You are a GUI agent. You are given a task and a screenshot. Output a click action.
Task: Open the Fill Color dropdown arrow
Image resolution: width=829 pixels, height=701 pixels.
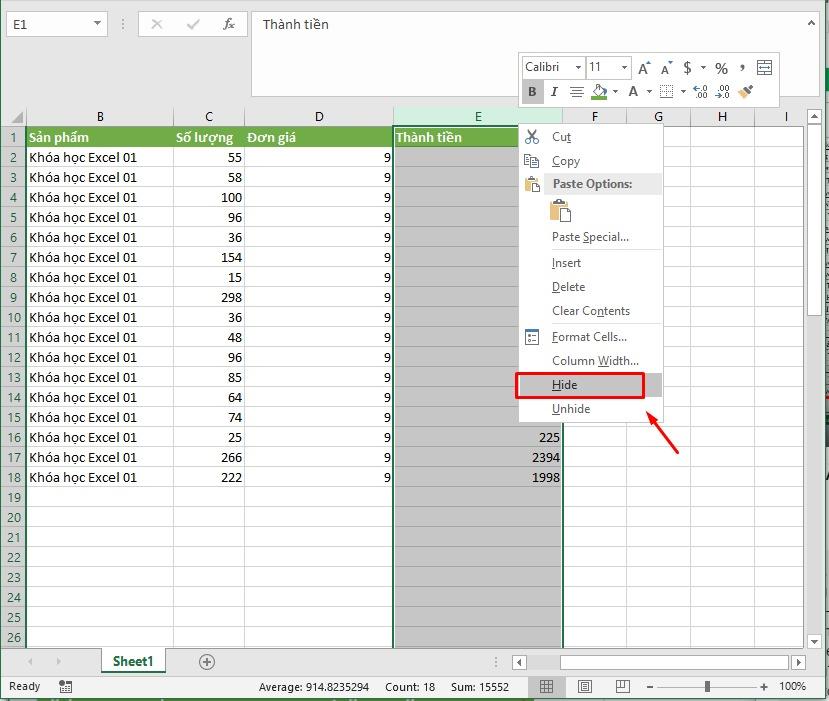(x=615, y=90)
